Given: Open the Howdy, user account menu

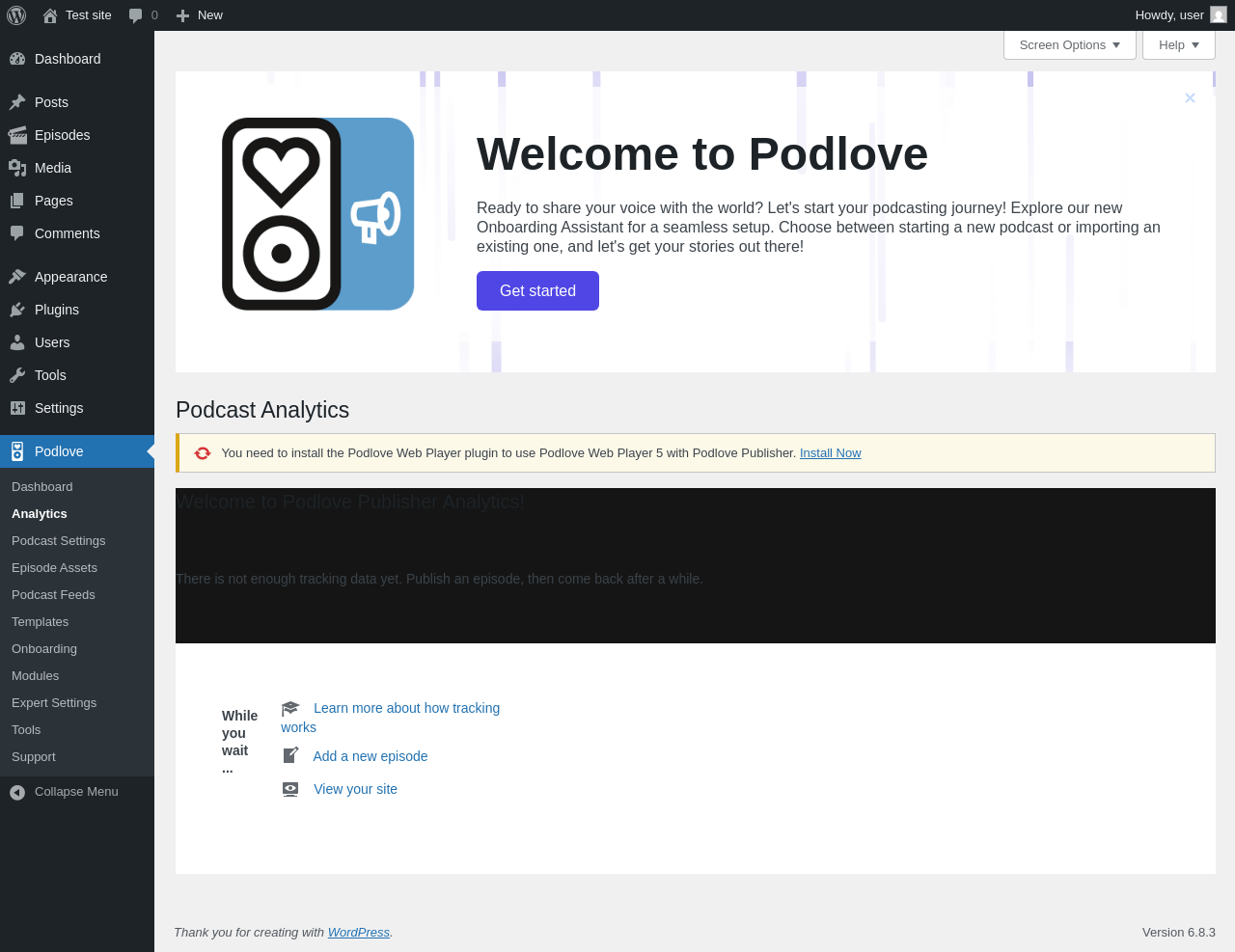Looking at the screenshot, I should (1181, 15).
